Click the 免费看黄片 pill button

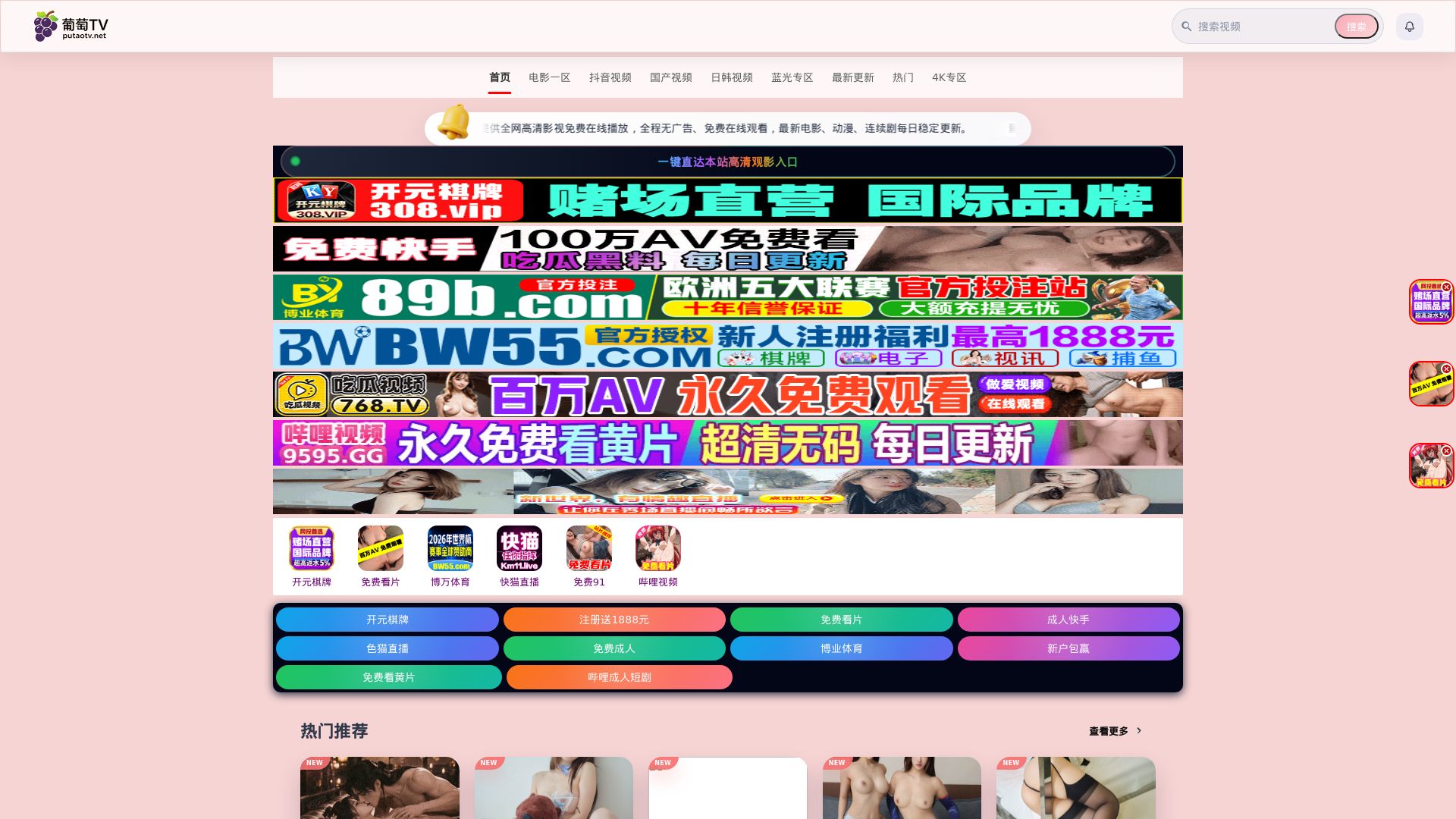click(389, 677)
